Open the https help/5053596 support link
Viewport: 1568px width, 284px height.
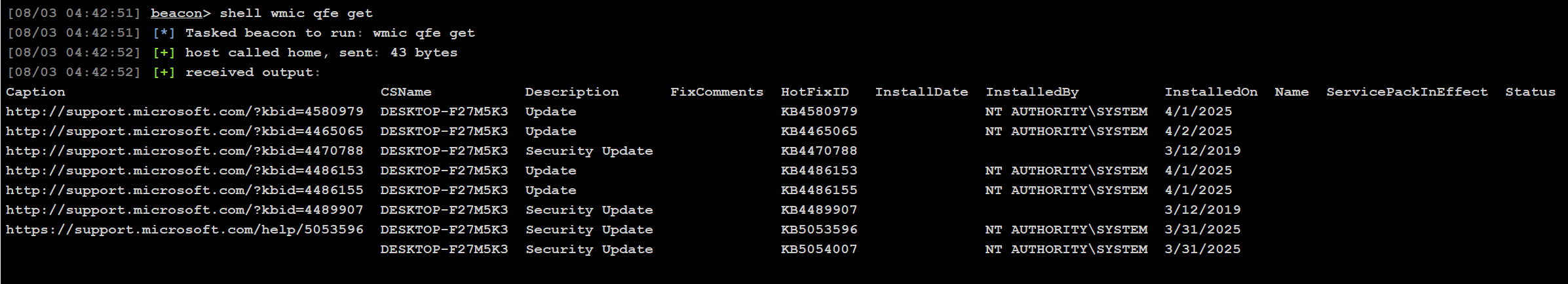point(184,230)
